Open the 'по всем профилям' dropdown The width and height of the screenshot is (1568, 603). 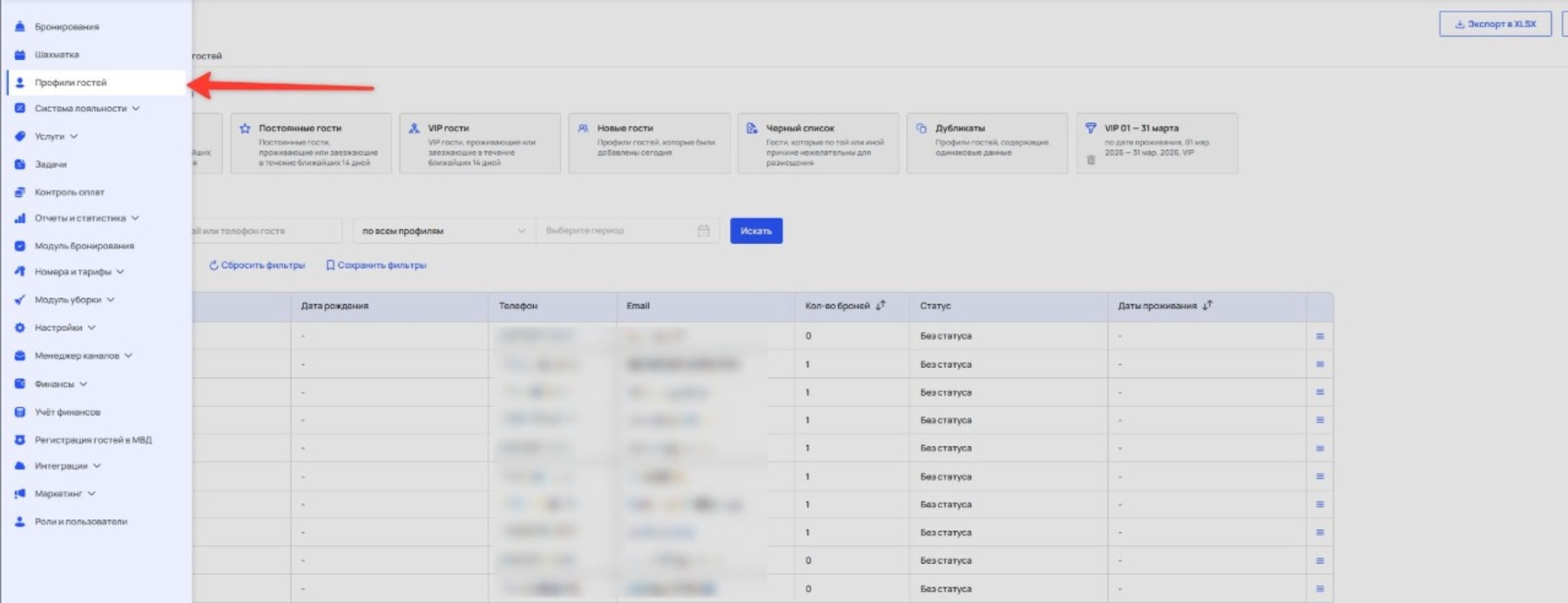tap(443, 231)
